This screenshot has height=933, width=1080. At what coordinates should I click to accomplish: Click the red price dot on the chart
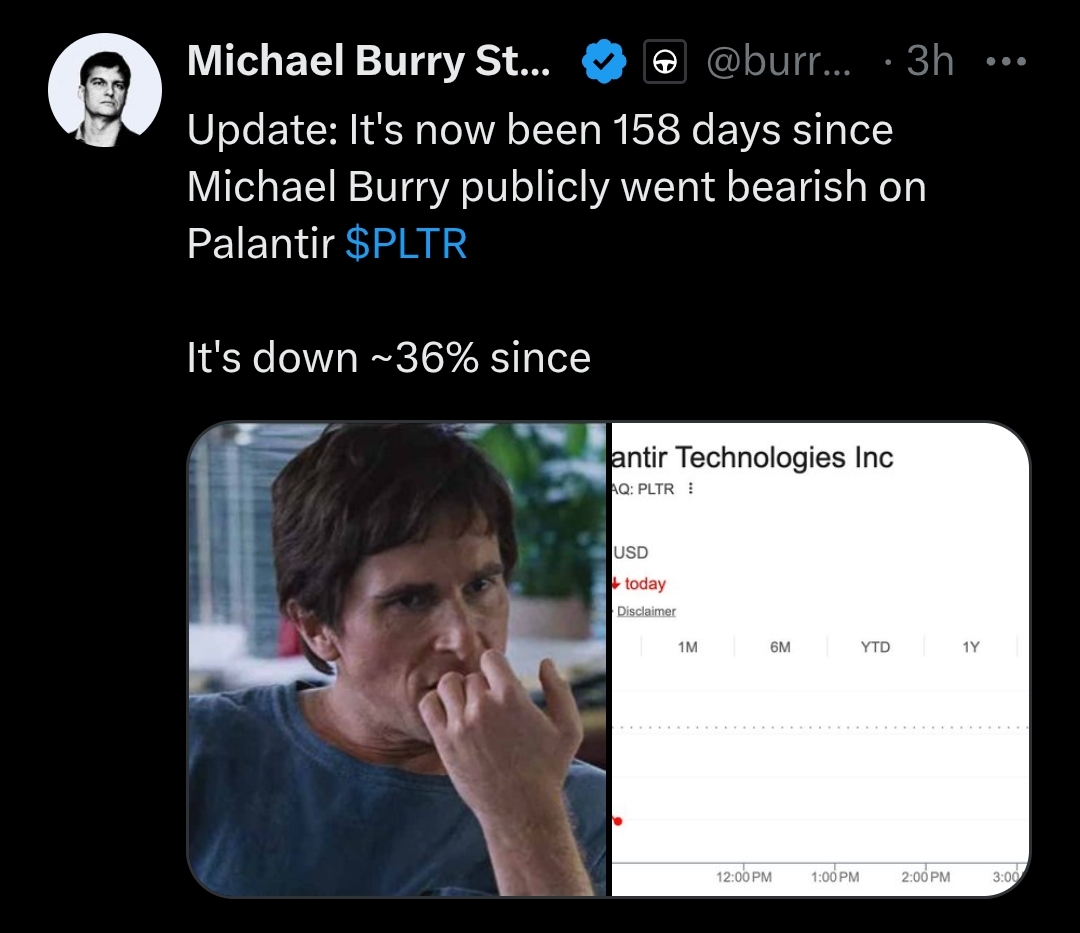tap(619, 822)
